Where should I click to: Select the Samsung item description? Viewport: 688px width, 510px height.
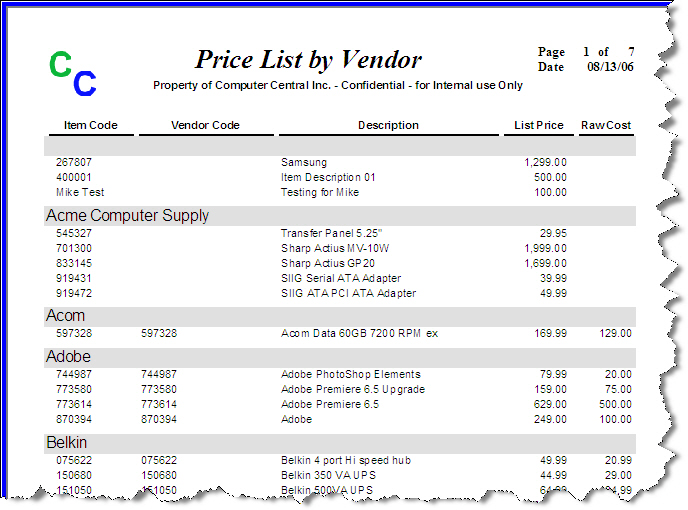[x=304, y=162]
